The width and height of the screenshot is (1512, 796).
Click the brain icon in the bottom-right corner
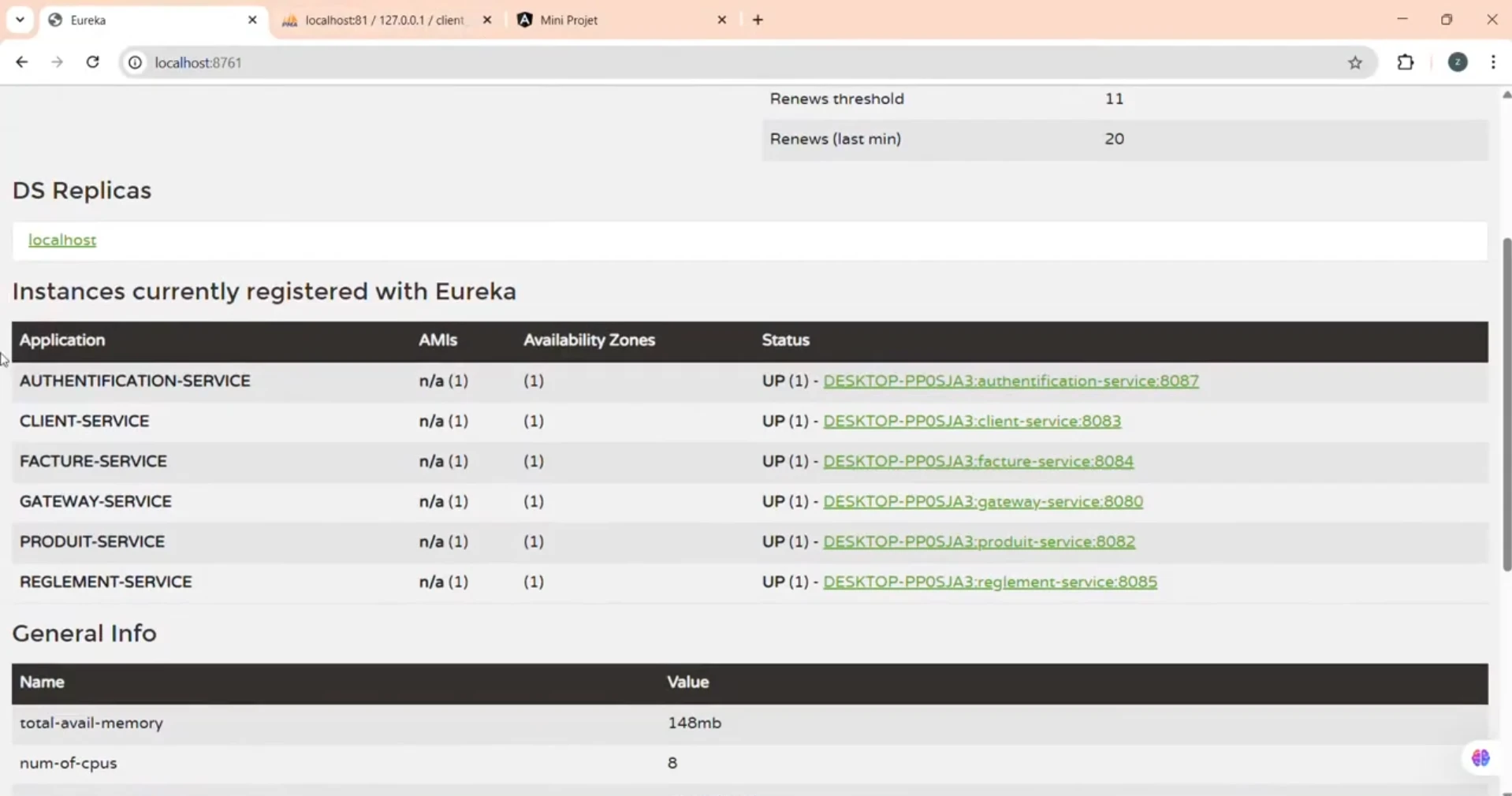(1481, 759)
